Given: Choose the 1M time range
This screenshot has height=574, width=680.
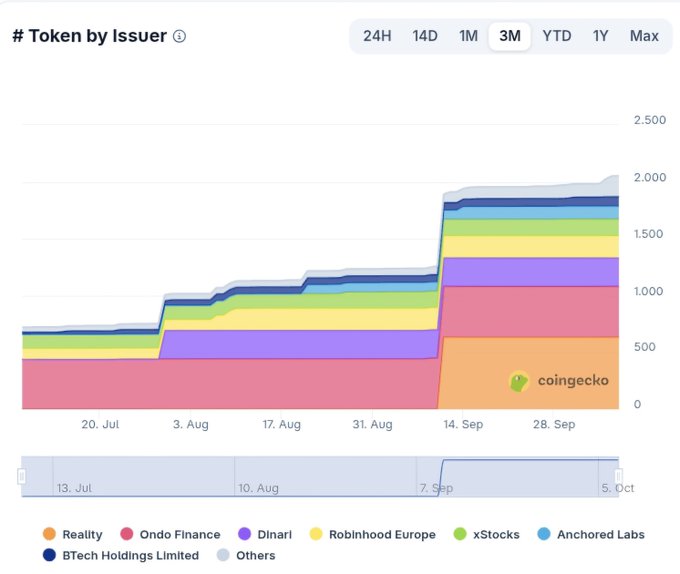Looking at the screenshot, I should click(x=468, y=36).
